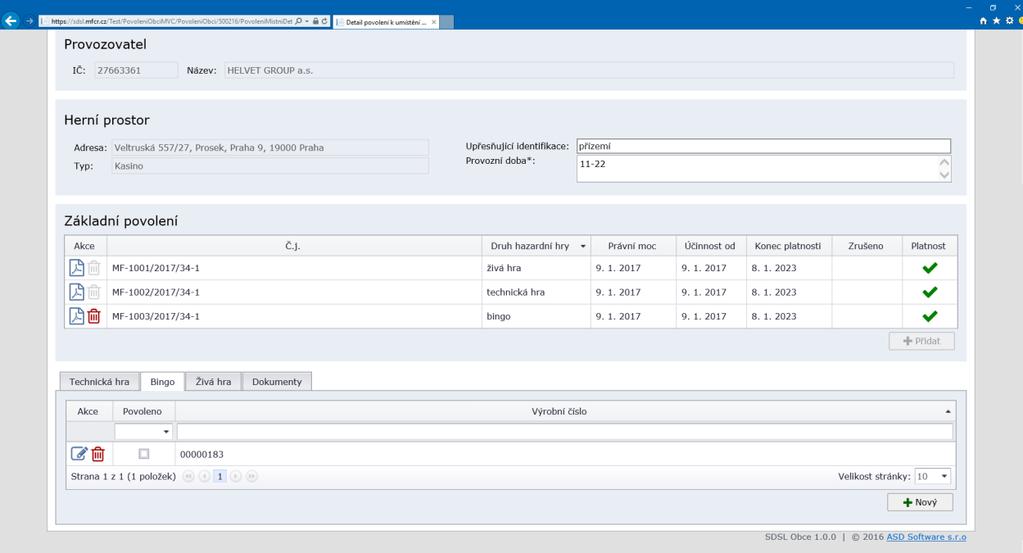
Task: Click greyed trash icon in MF-1002/2017/34-1 row
Action: point(94,291)
